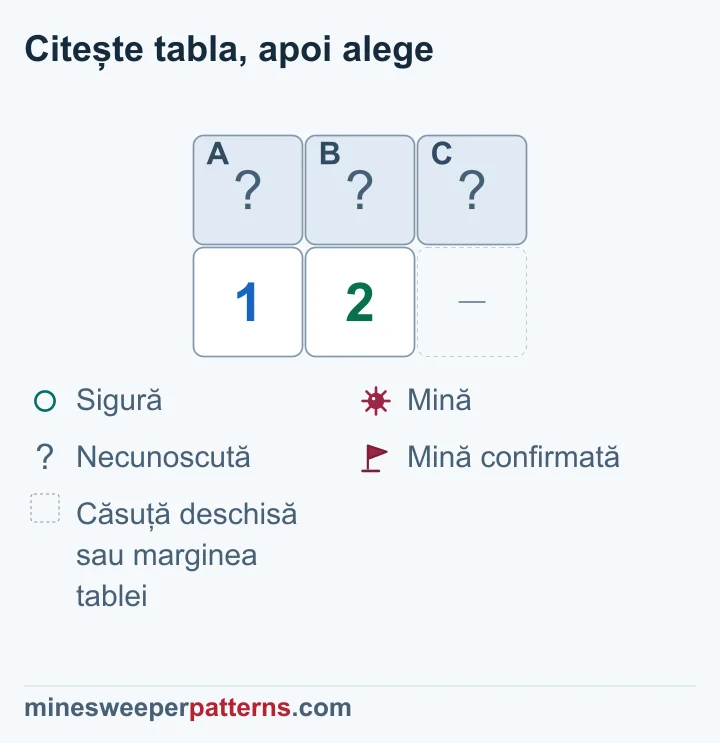This screenshot has height=743, width=720.
Task: Click the question mark Necunoscută icon
Action: point(45,457)
